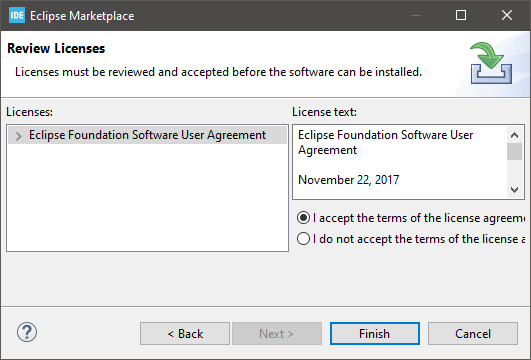Select Eclipse Foundation Software User Agreement in the Licenses list
This screenshot has height=360, width=531.
pyautogui.click(x=147, y=135)
